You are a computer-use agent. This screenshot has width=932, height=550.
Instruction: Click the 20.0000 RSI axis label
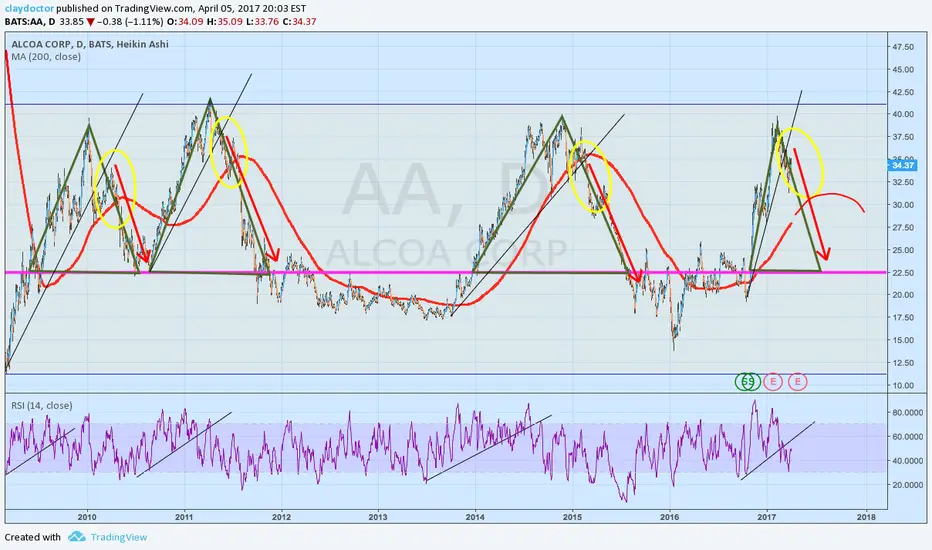pyautogui.click(x=907, y=485)
